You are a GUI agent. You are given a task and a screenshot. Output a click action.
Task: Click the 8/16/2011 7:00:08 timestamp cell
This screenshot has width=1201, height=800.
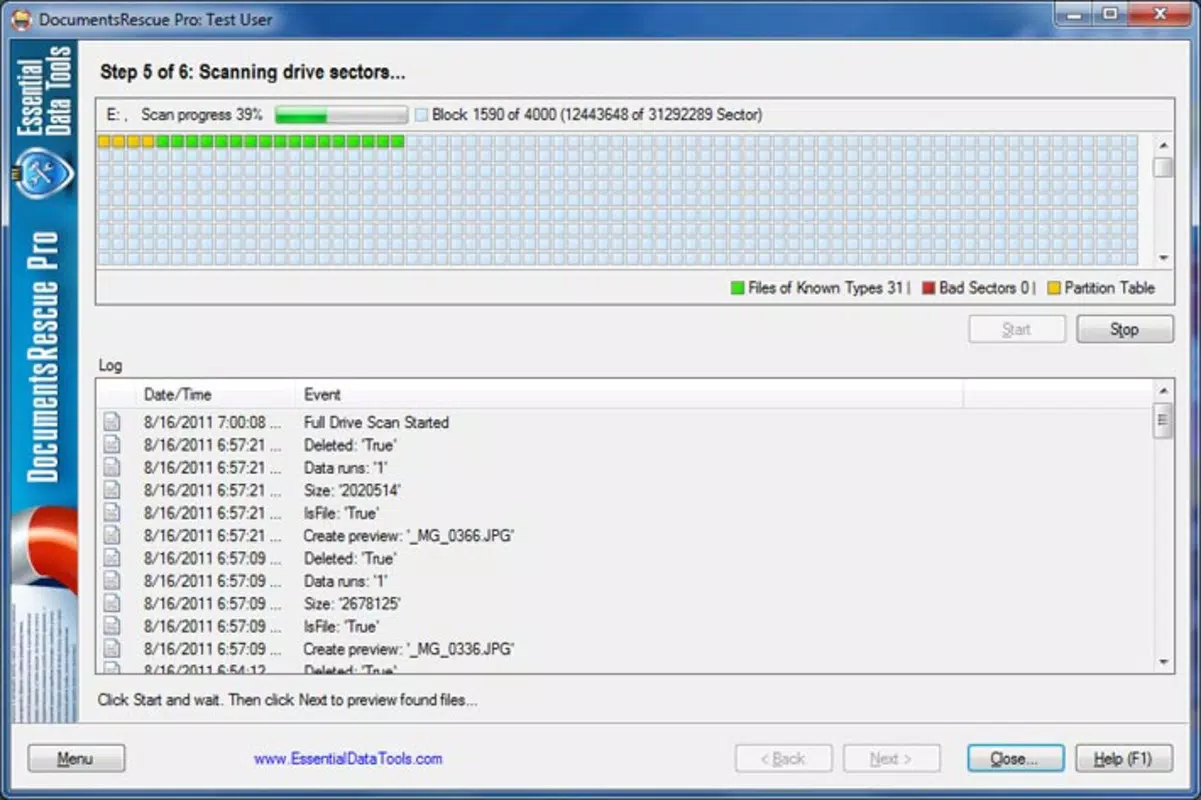click(213, 422)
